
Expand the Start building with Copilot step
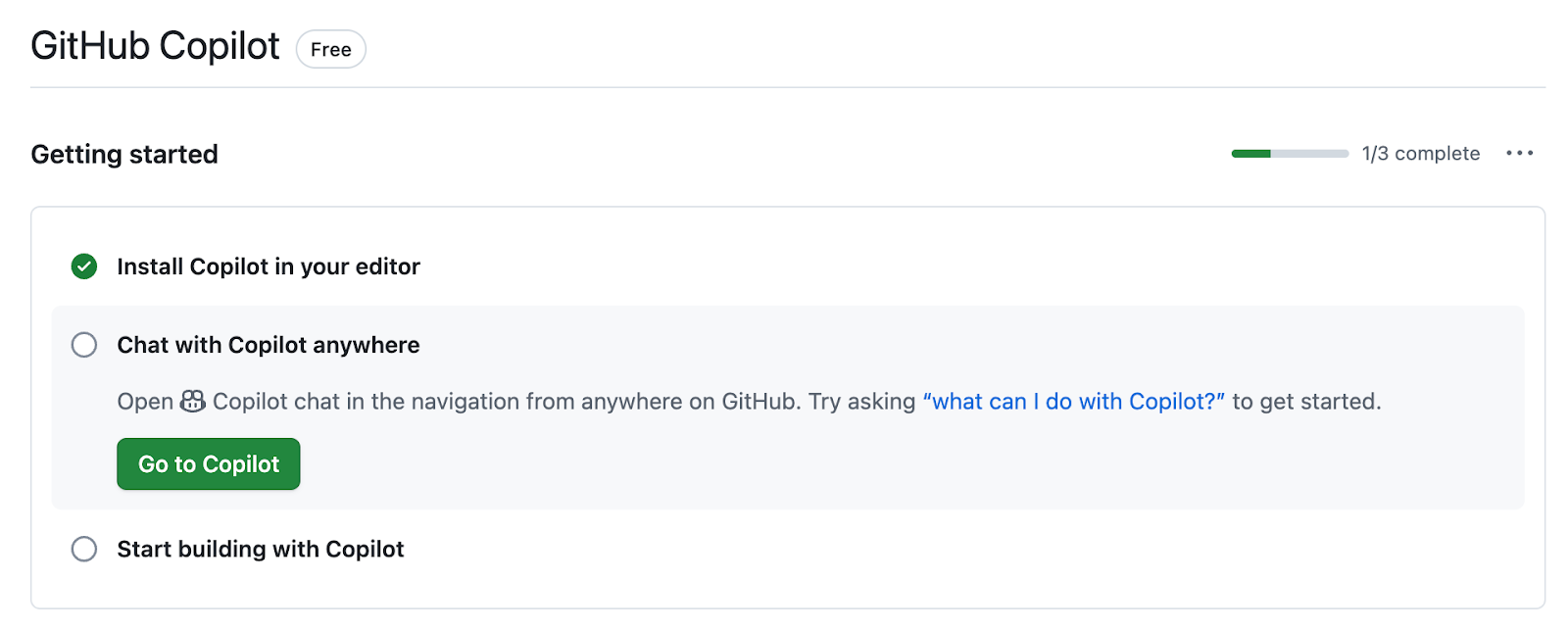coord(260,549)
